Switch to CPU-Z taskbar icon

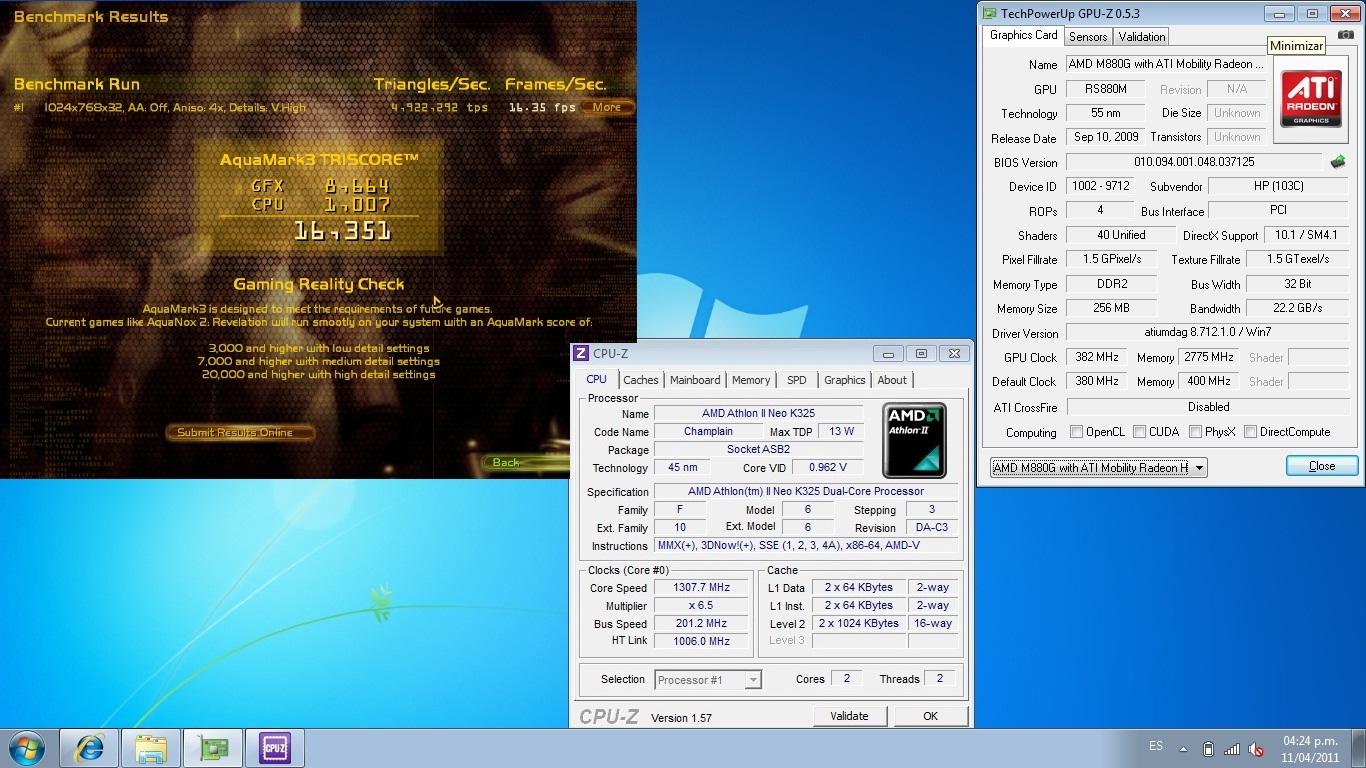click(x=275, y=748)
